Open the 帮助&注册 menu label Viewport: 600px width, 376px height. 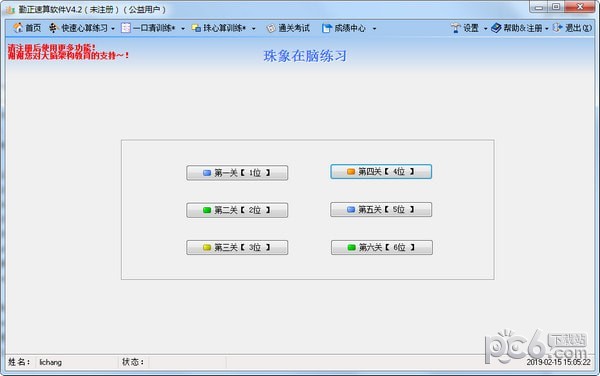pos(523,28)
